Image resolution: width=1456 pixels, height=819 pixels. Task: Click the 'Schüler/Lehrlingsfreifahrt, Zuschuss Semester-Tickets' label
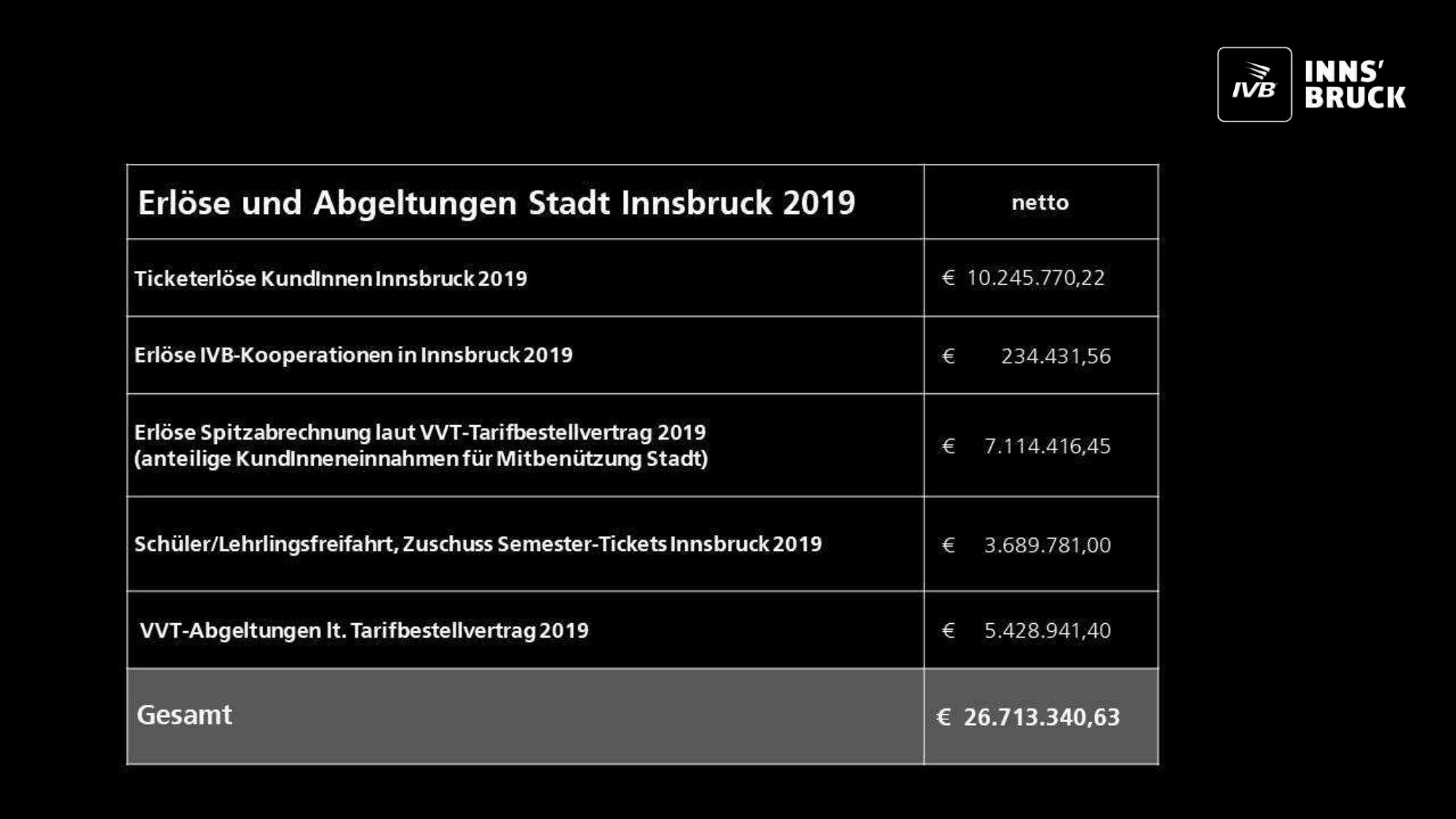478,544
